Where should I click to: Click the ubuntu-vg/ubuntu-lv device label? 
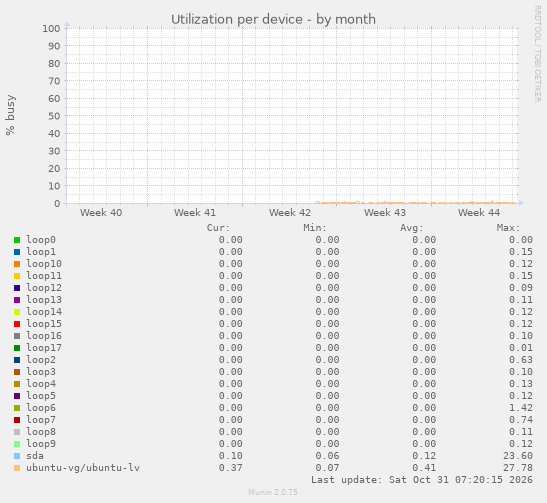pos(83,468)
